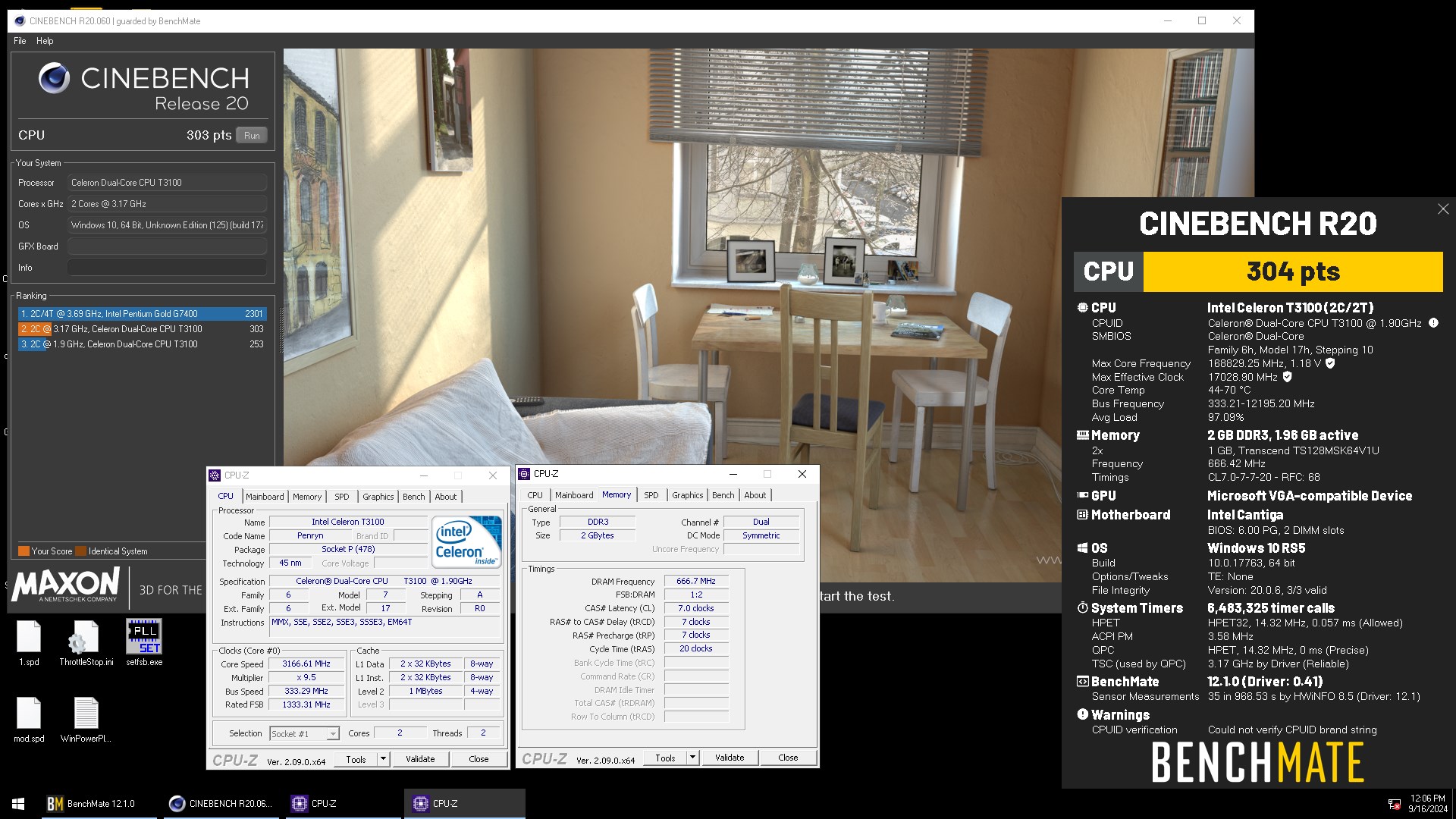Click the GFX Board field in Cinebench
This screenshot has height=819, width=1456.
(167, 246)
